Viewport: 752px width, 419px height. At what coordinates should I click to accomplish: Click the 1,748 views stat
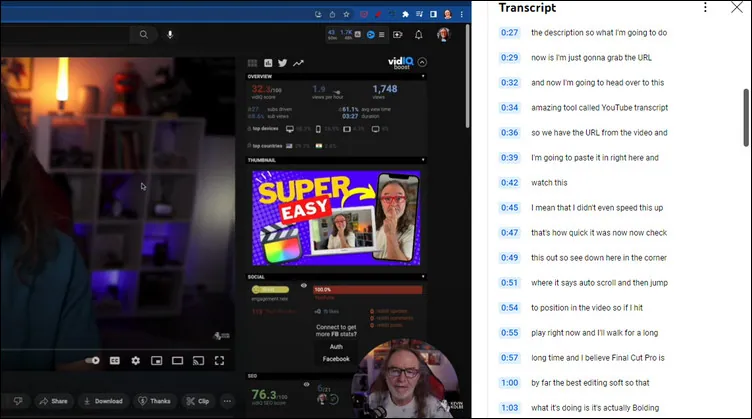click(385, 90)
